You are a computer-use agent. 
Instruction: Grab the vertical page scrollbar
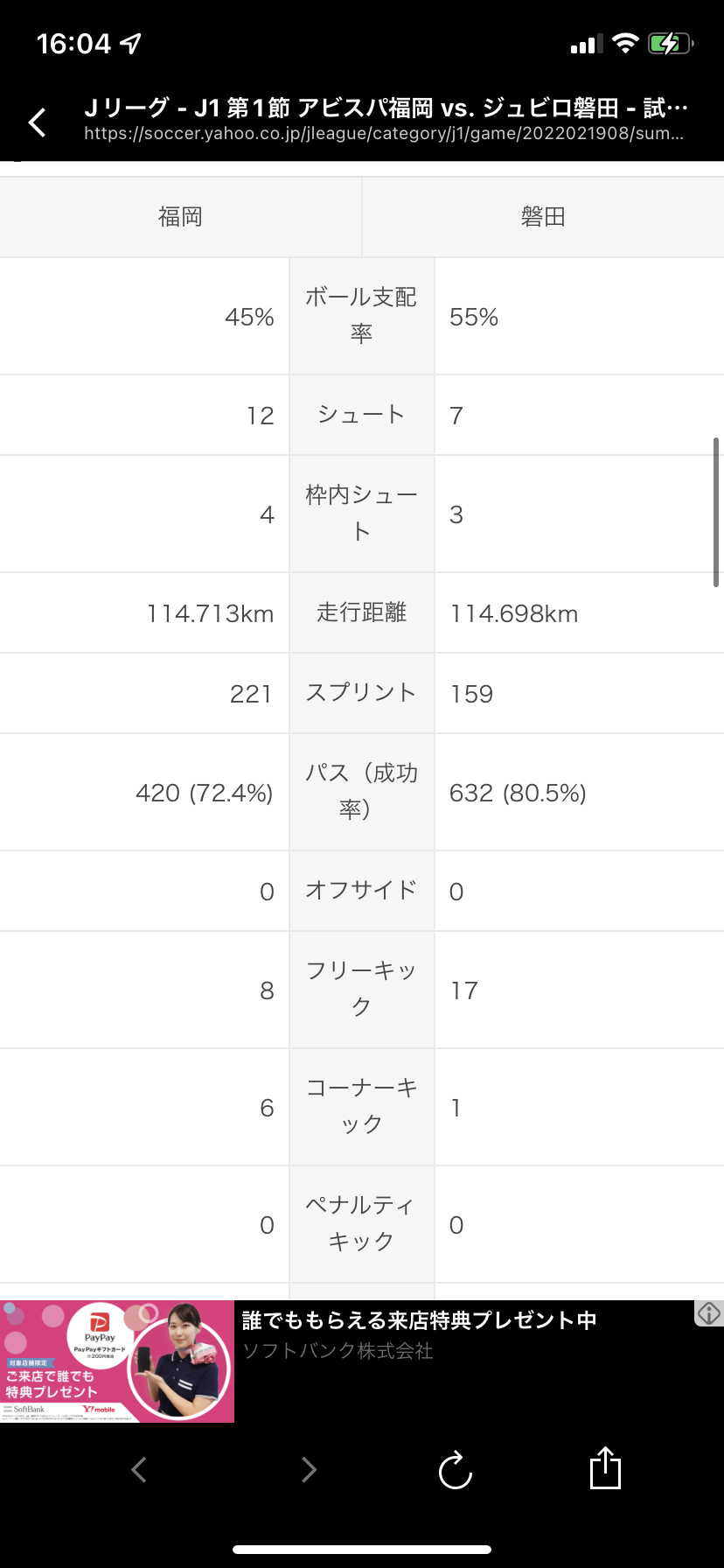pos(716,512)
